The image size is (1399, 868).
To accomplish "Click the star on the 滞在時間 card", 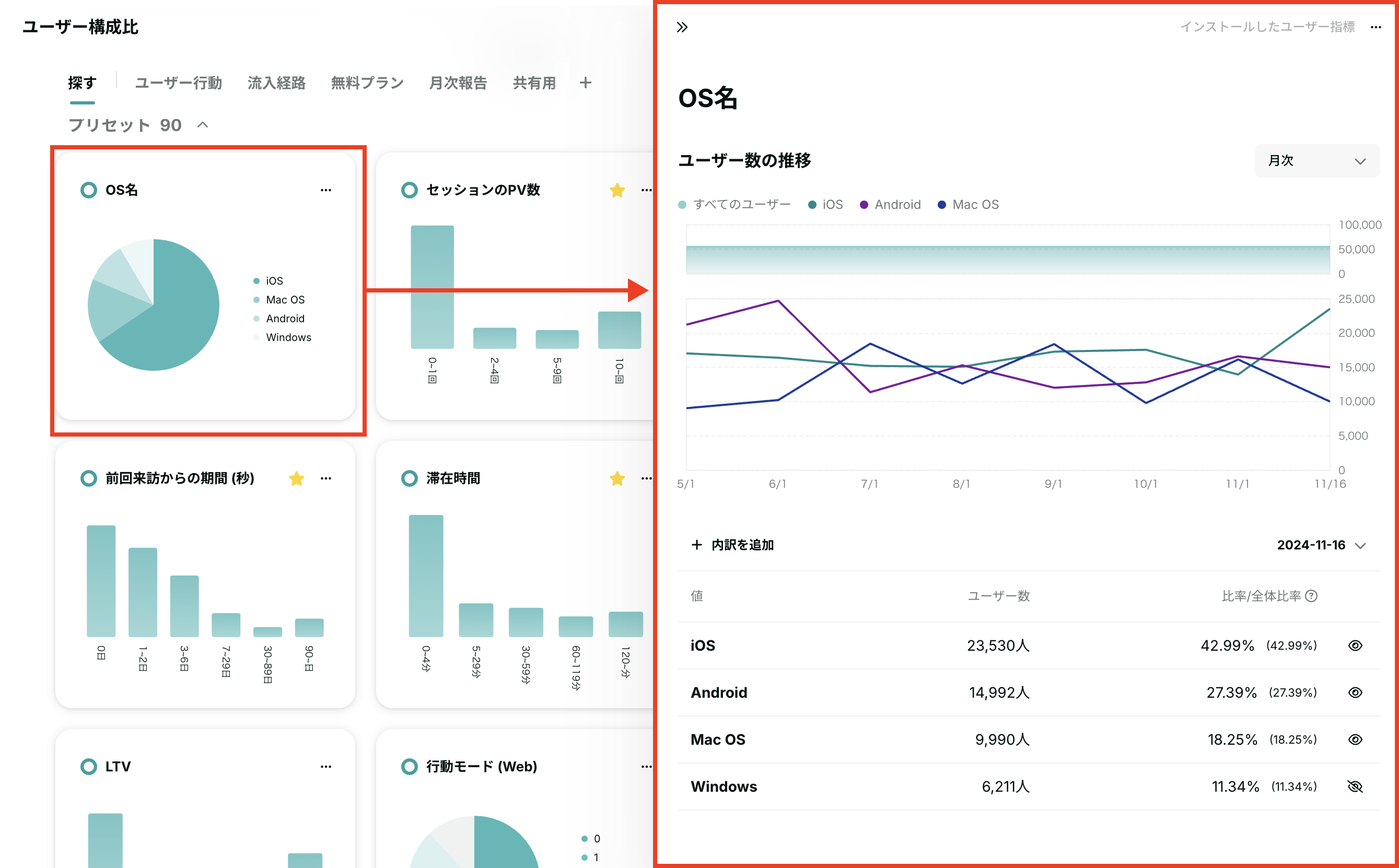I will pyautogui.click(x=617, y=478).
